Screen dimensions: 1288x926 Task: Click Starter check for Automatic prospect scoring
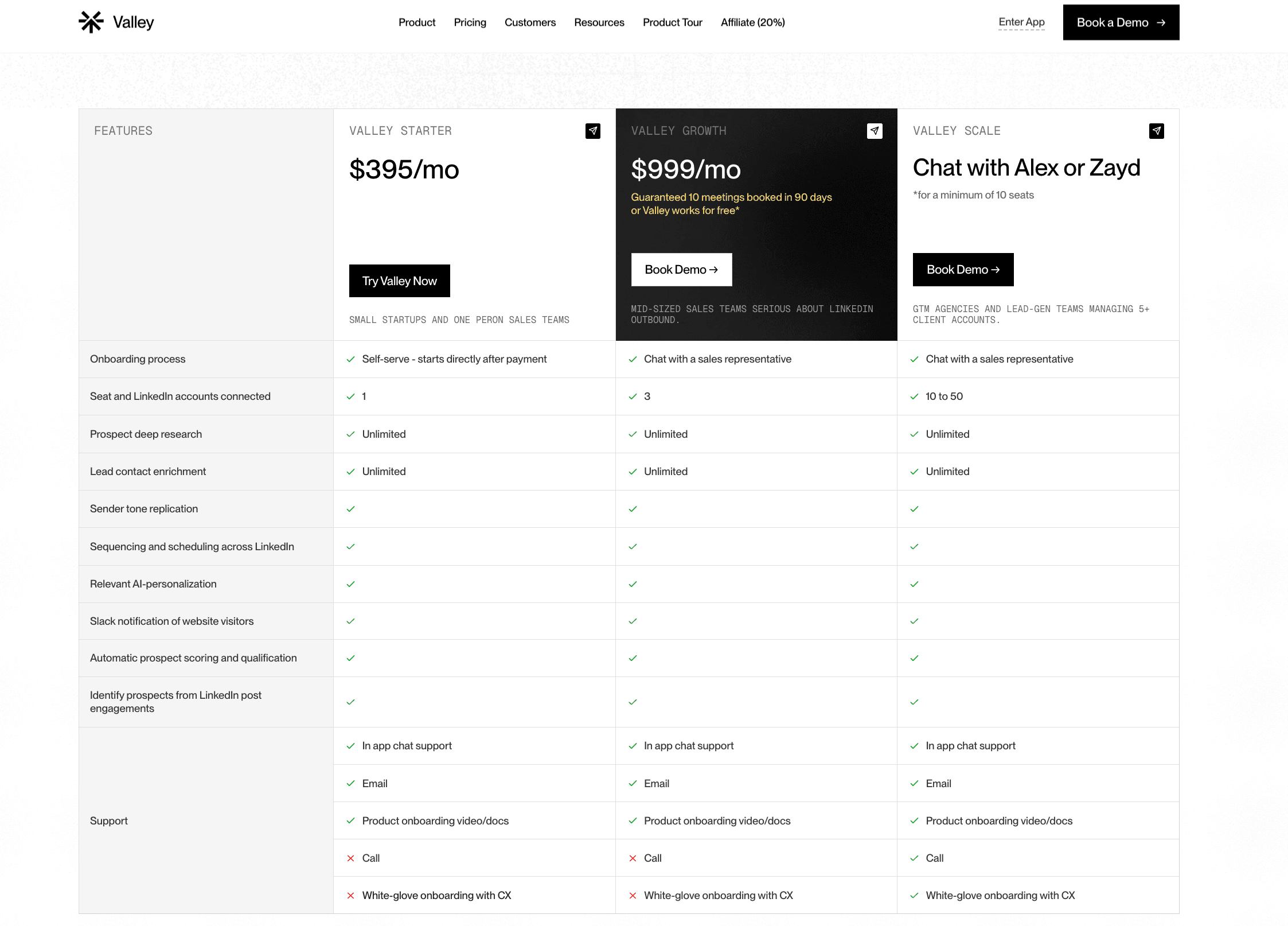[x=351, y=658]
